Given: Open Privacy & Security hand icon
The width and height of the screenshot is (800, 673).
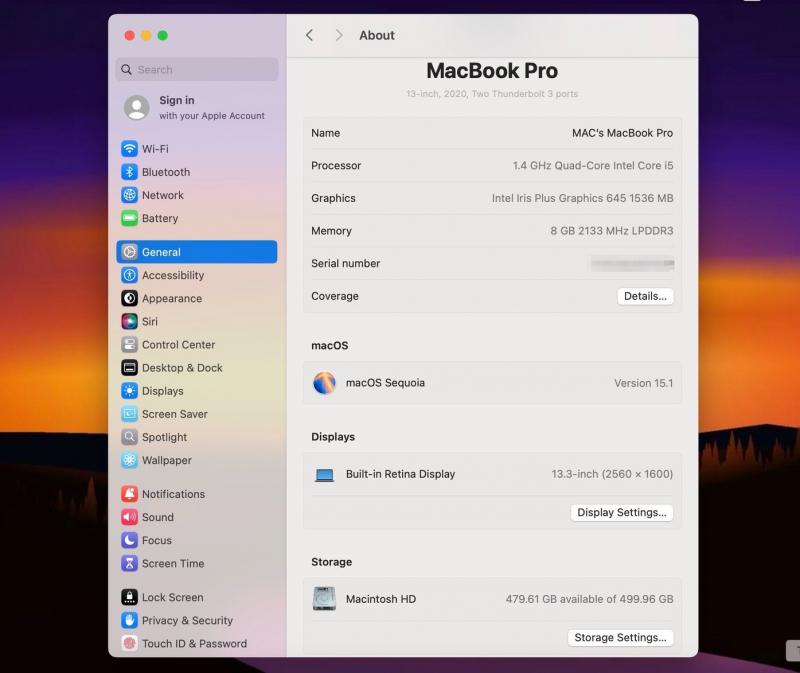Looking at the screenshot, I should 130,620.
